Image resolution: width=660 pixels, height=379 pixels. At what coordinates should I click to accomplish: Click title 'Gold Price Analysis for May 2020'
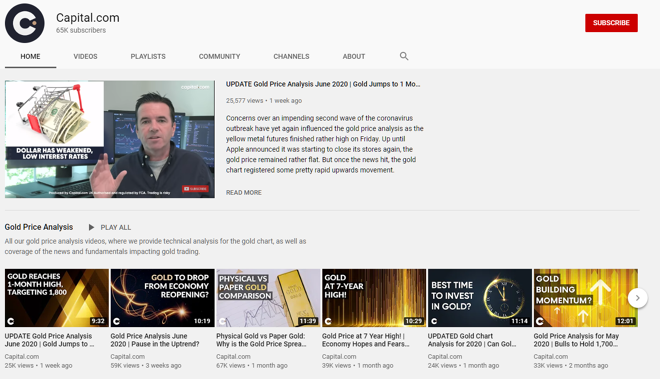(x=576, y=340)
